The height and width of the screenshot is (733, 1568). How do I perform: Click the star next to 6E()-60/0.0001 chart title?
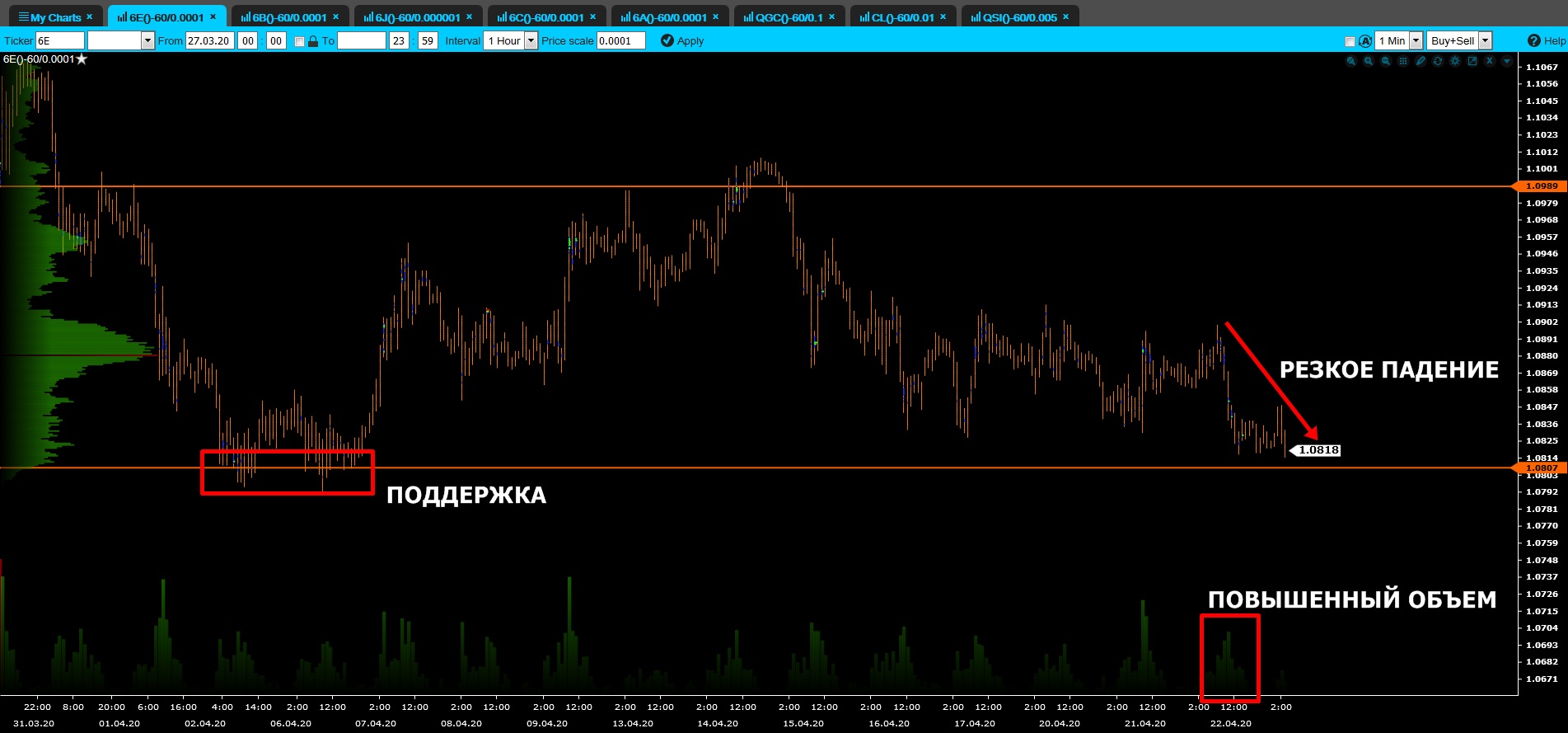click(x=82, y=59)
